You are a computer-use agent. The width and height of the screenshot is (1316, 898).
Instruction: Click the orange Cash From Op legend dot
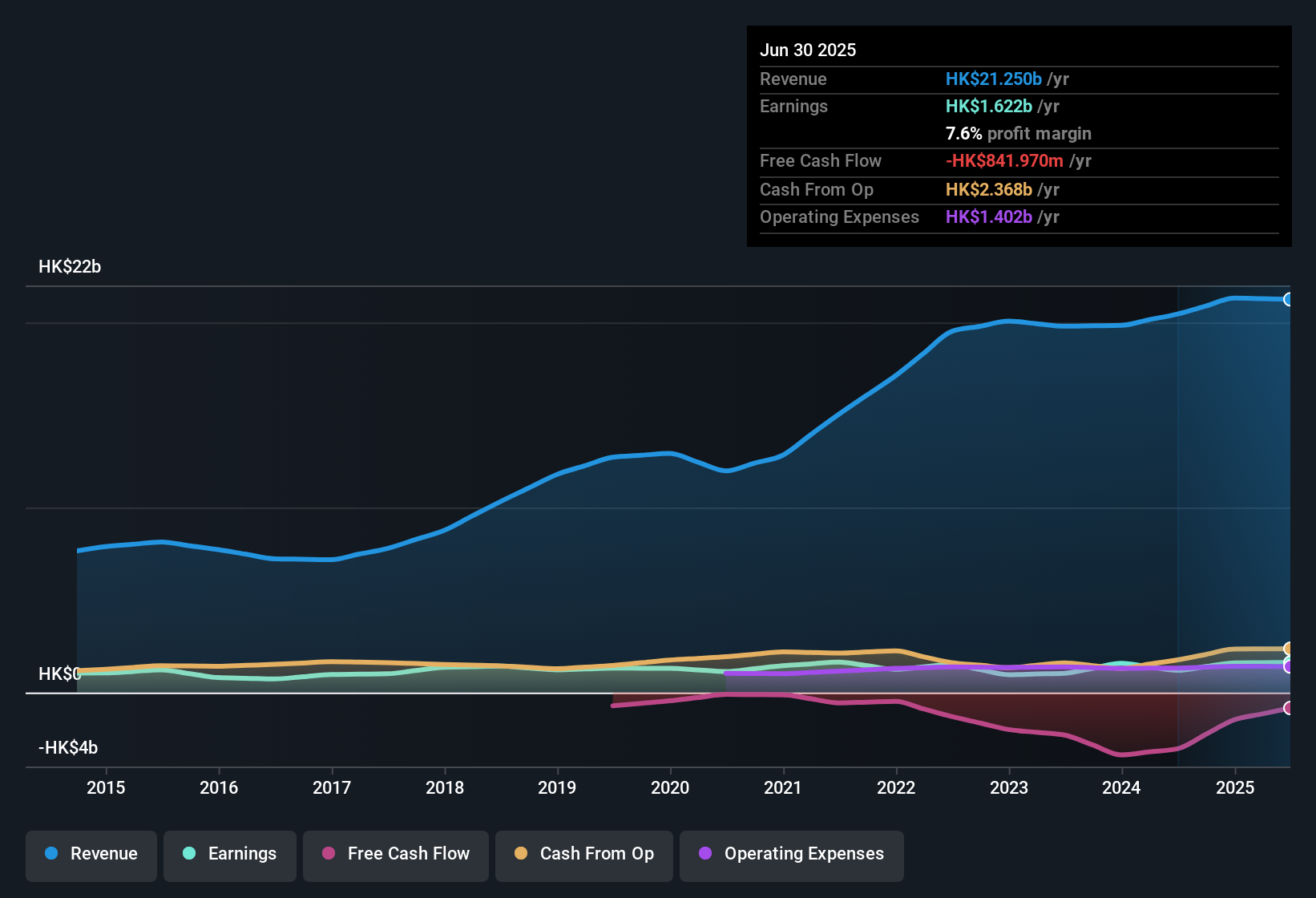click(521, 854)
